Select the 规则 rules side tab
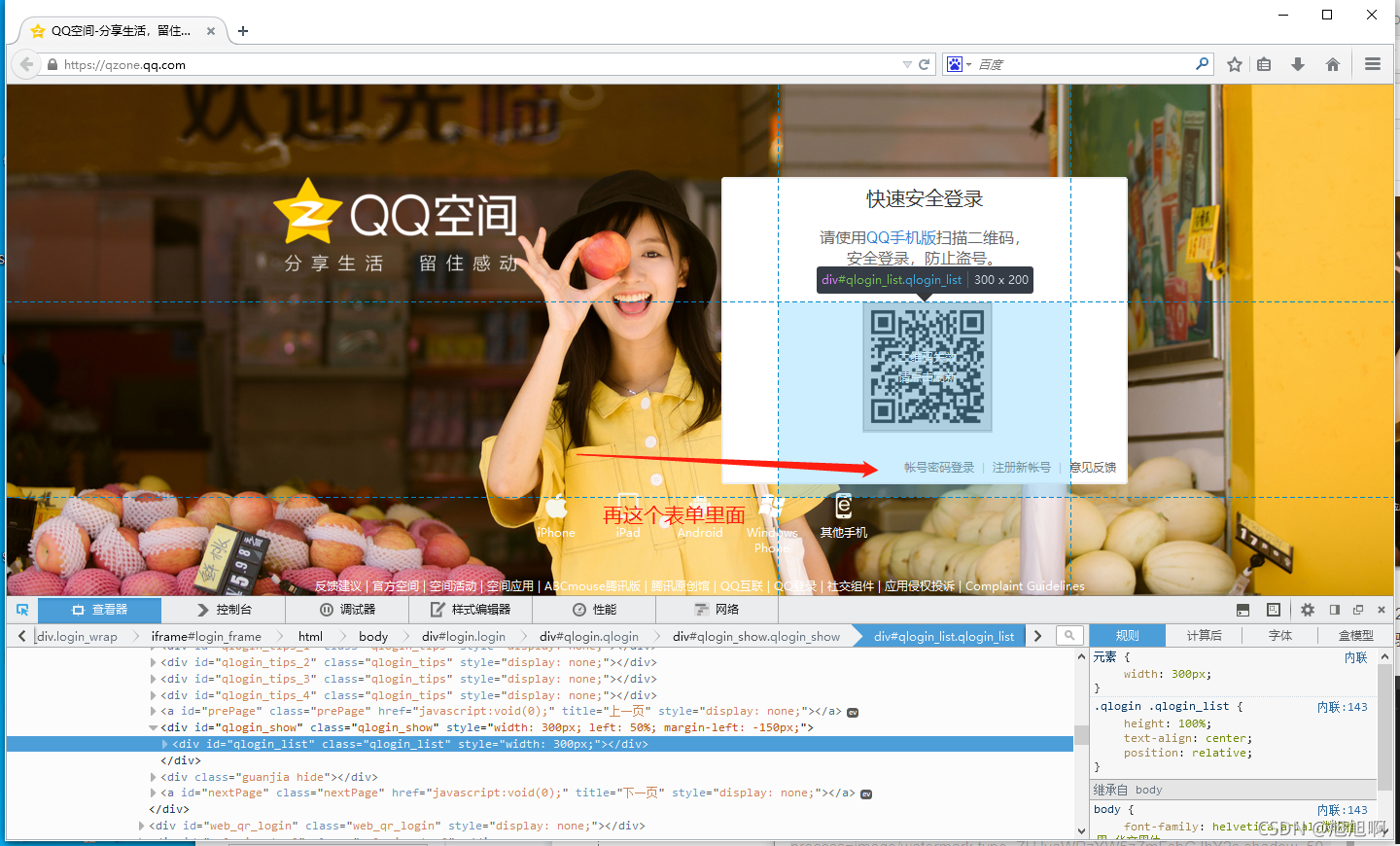 (x=1128, y=635)
